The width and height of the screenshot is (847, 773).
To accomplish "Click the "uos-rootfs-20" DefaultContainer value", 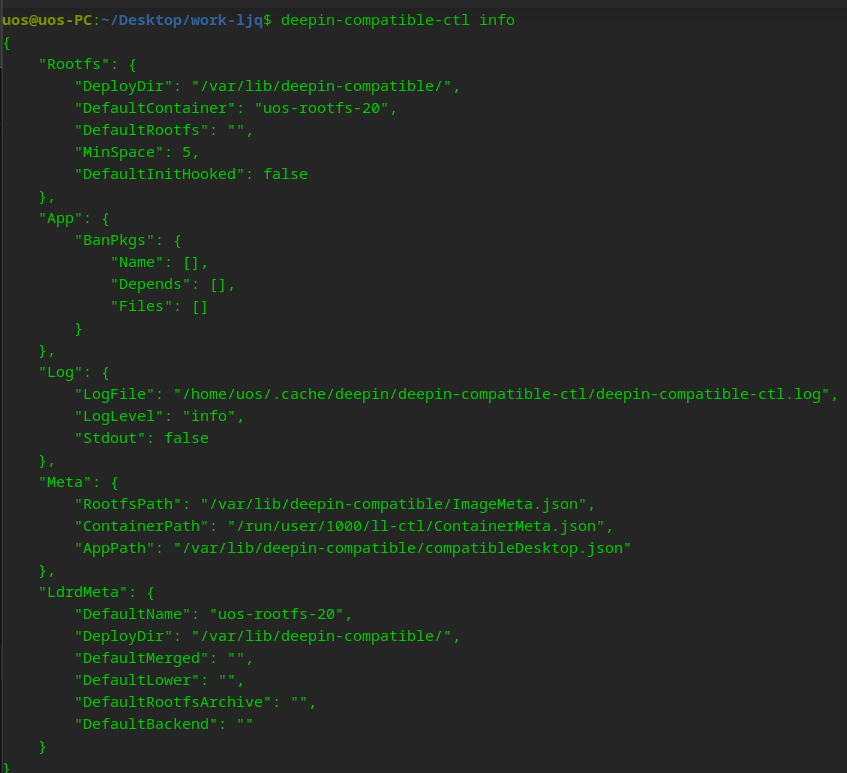I will pyautogui.click(x=321, y=109).
